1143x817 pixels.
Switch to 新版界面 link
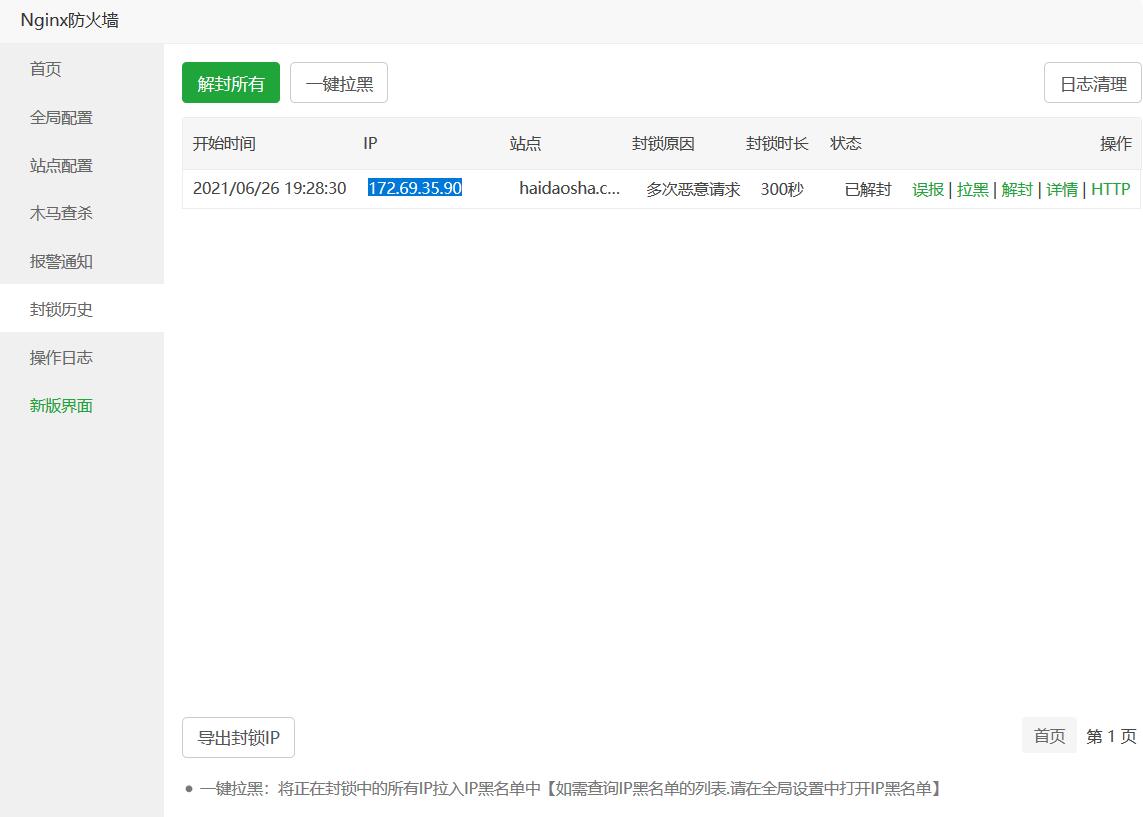pos(61,405)
